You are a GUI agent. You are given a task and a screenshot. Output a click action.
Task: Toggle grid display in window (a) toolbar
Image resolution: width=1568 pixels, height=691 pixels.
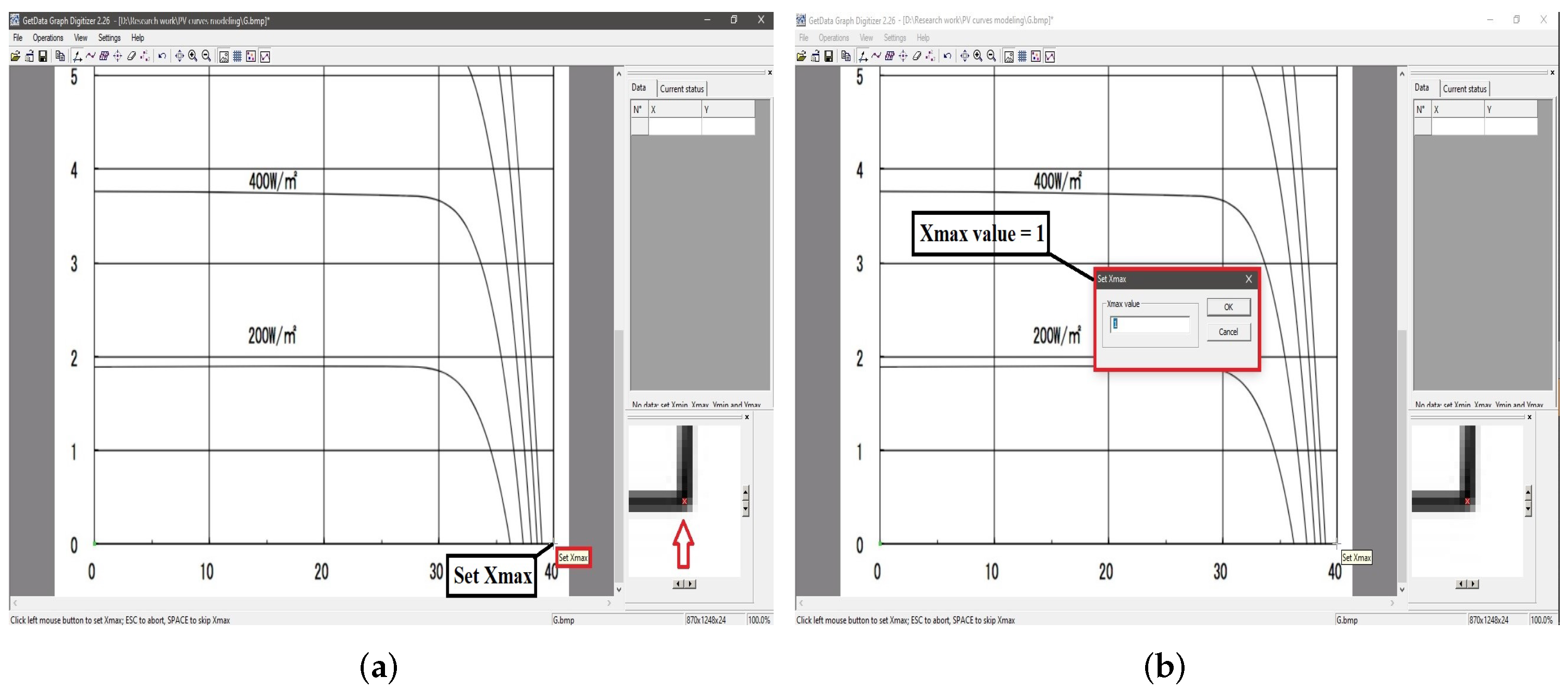[x=238, y=57]
